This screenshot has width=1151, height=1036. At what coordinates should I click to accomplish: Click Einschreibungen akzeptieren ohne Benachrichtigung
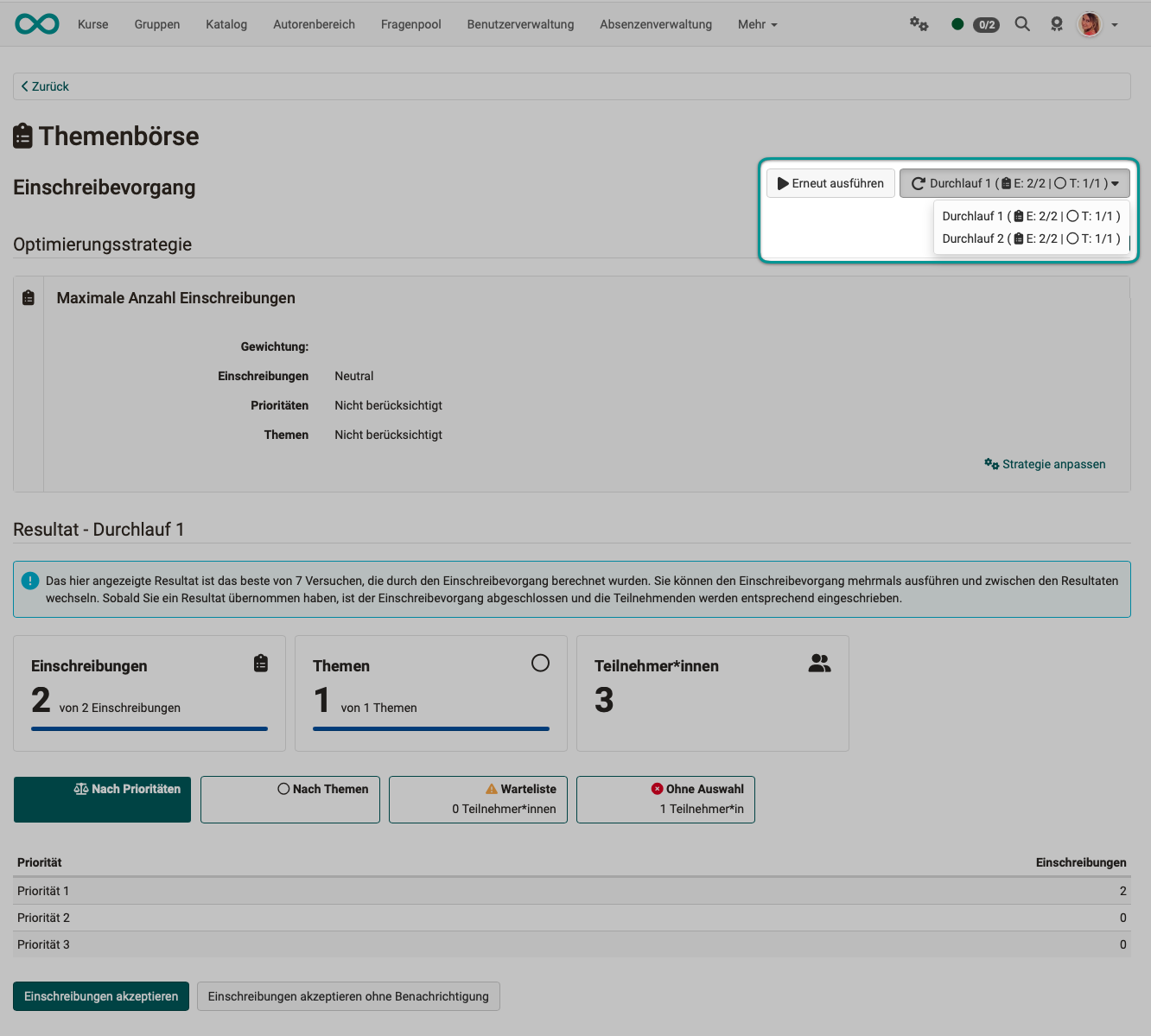[x=348, y=996]
